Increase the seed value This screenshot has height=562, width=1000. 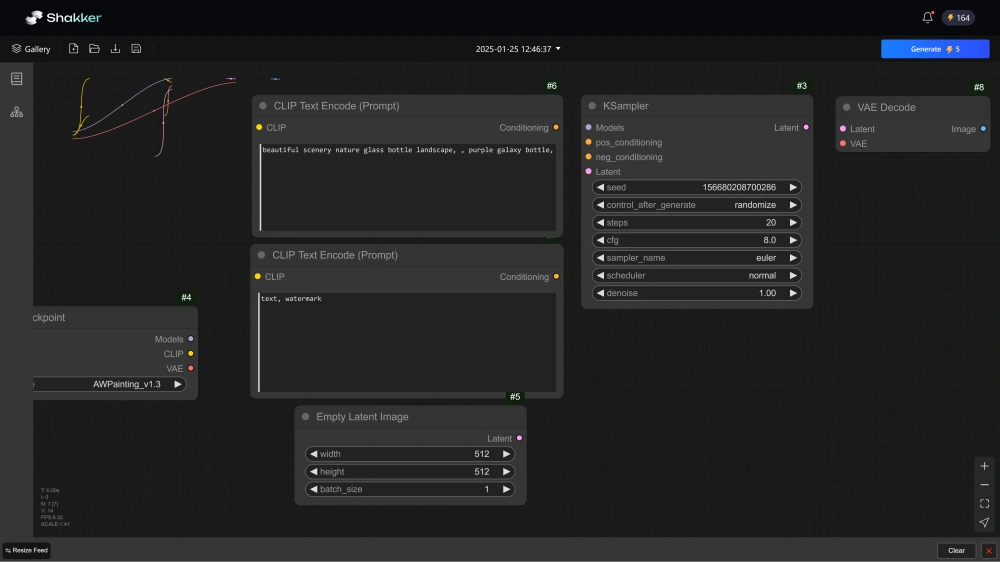tap(793, 188)
